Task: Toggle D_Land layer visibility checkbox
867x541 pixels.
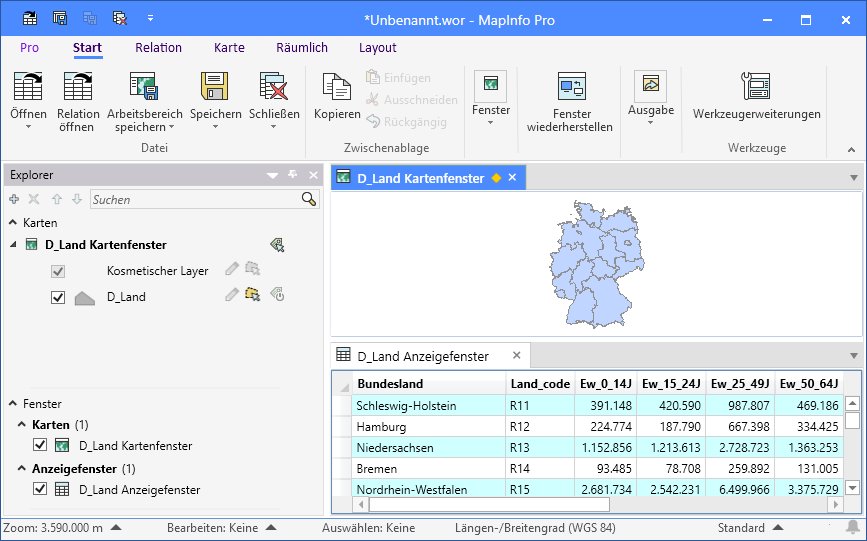Action: click(58, 297)
